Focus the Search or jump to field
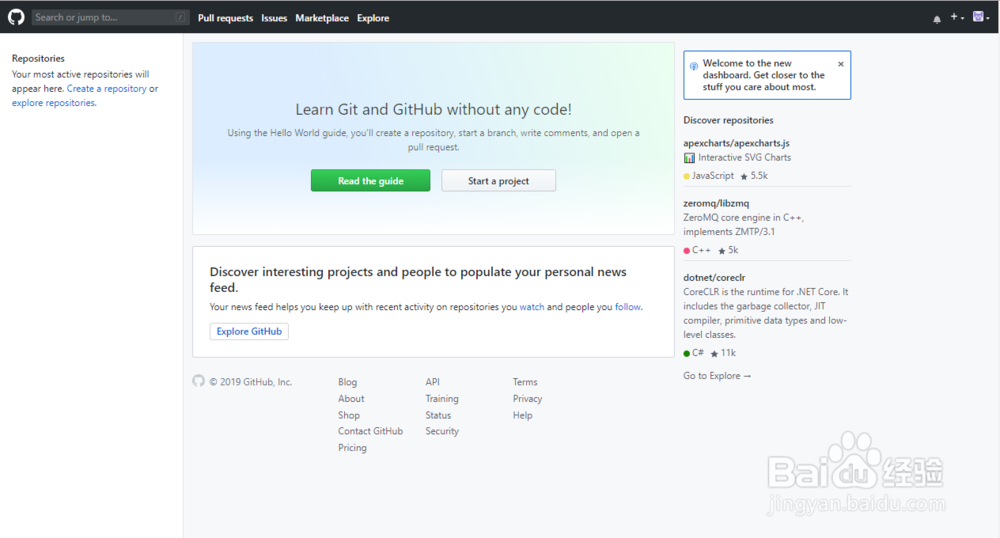Screen dimensions: 1000x538 tap(110, 17)
